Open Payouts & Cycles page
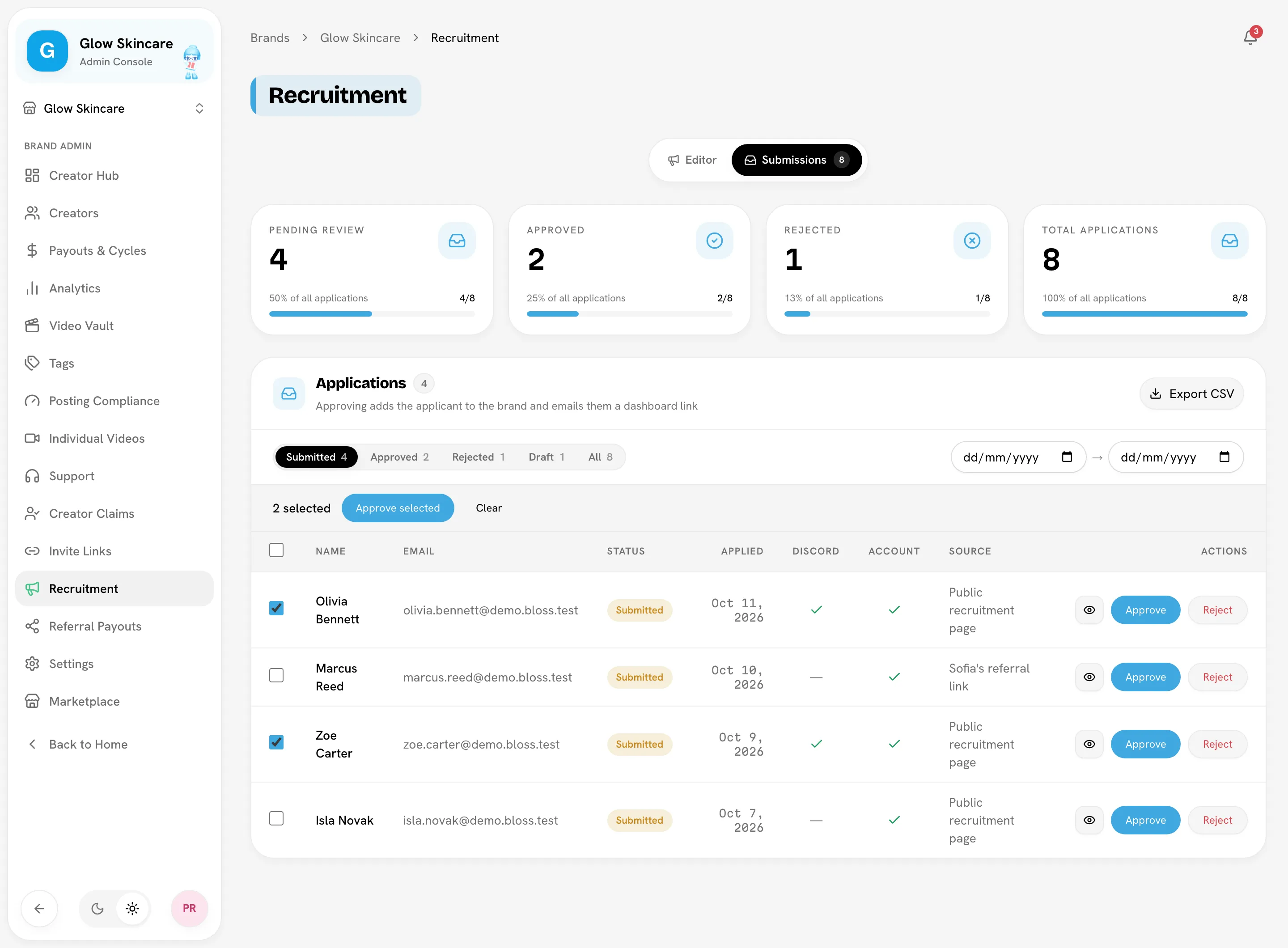This screenshot has height=948, width=1288. pyautogui.click(x=114, y=251)
